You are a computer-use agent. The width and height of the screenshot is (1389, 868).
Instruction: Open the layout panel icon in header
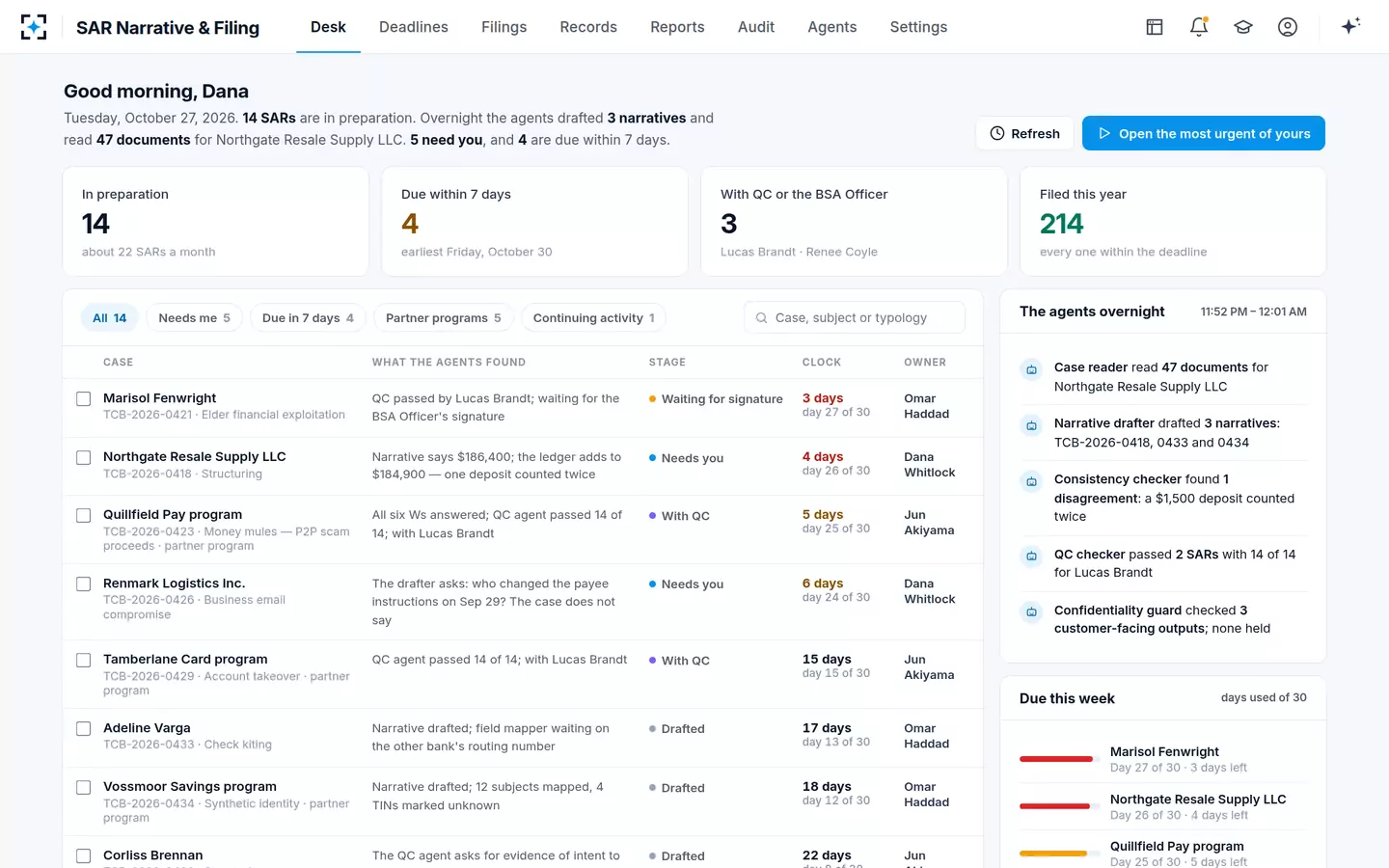pos(1155,27)
